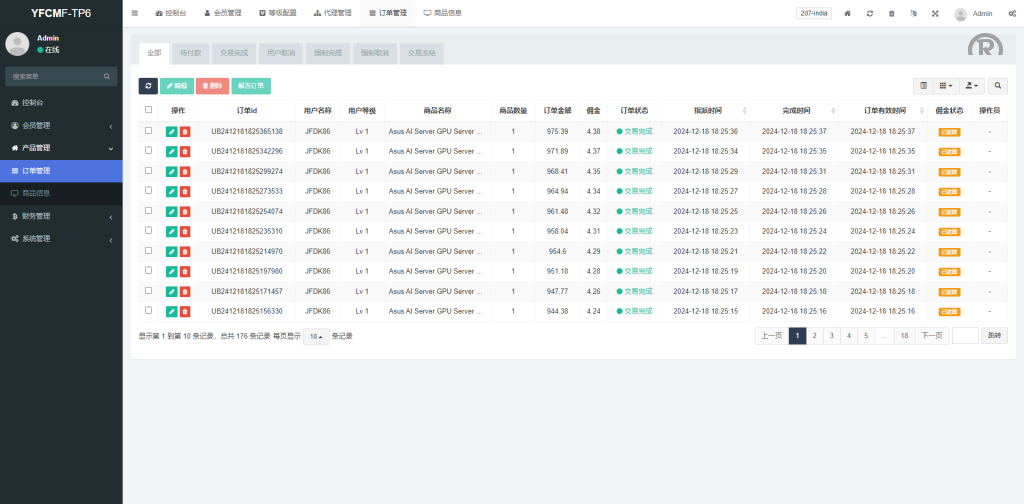1024x504 pixels.
Task: Delete order UB2412181825342296 using the trash icon
Action: (184, 151)
